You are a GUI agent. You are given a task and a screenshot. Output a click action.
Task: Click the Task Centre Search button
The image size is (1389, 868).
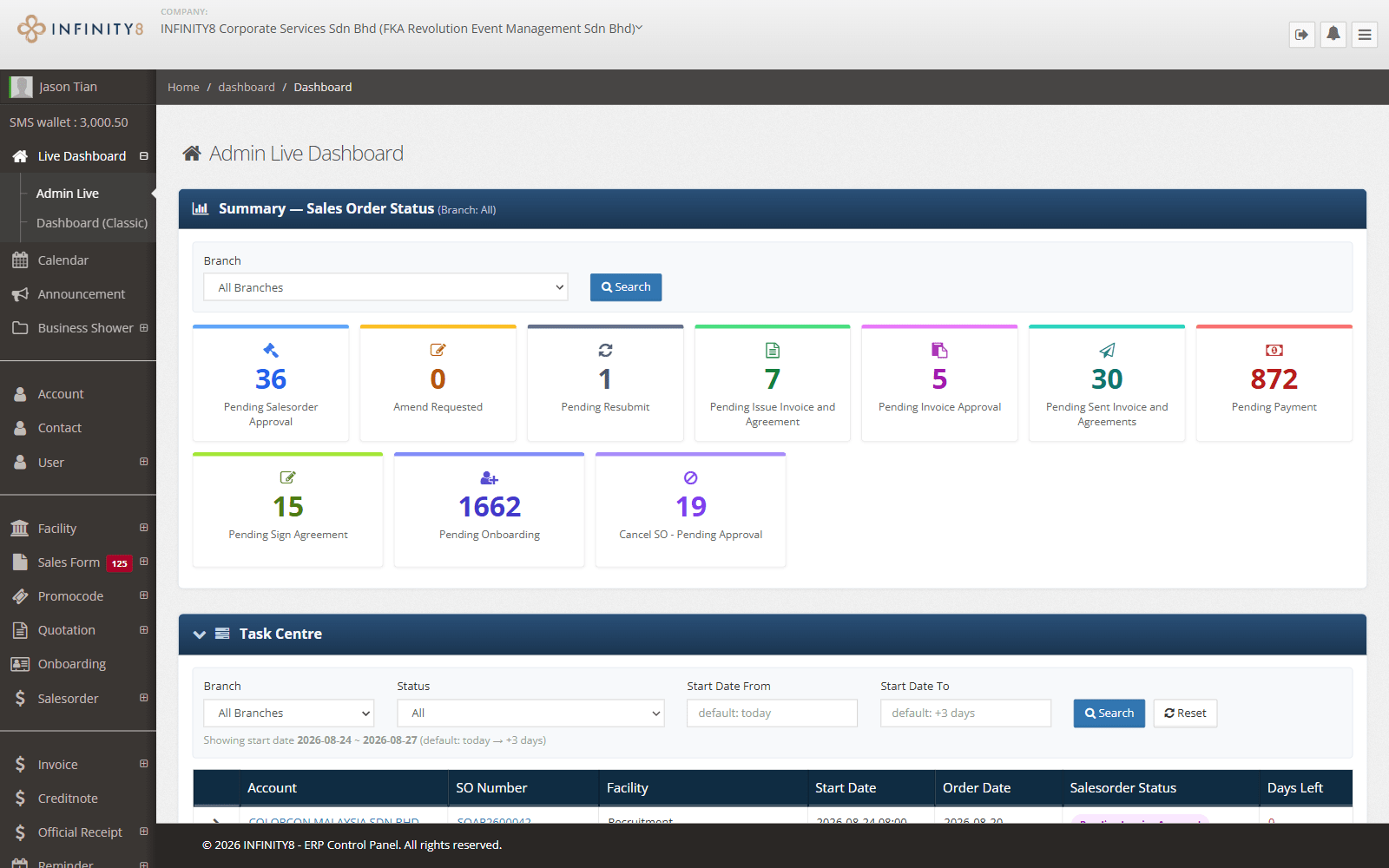1109,713
